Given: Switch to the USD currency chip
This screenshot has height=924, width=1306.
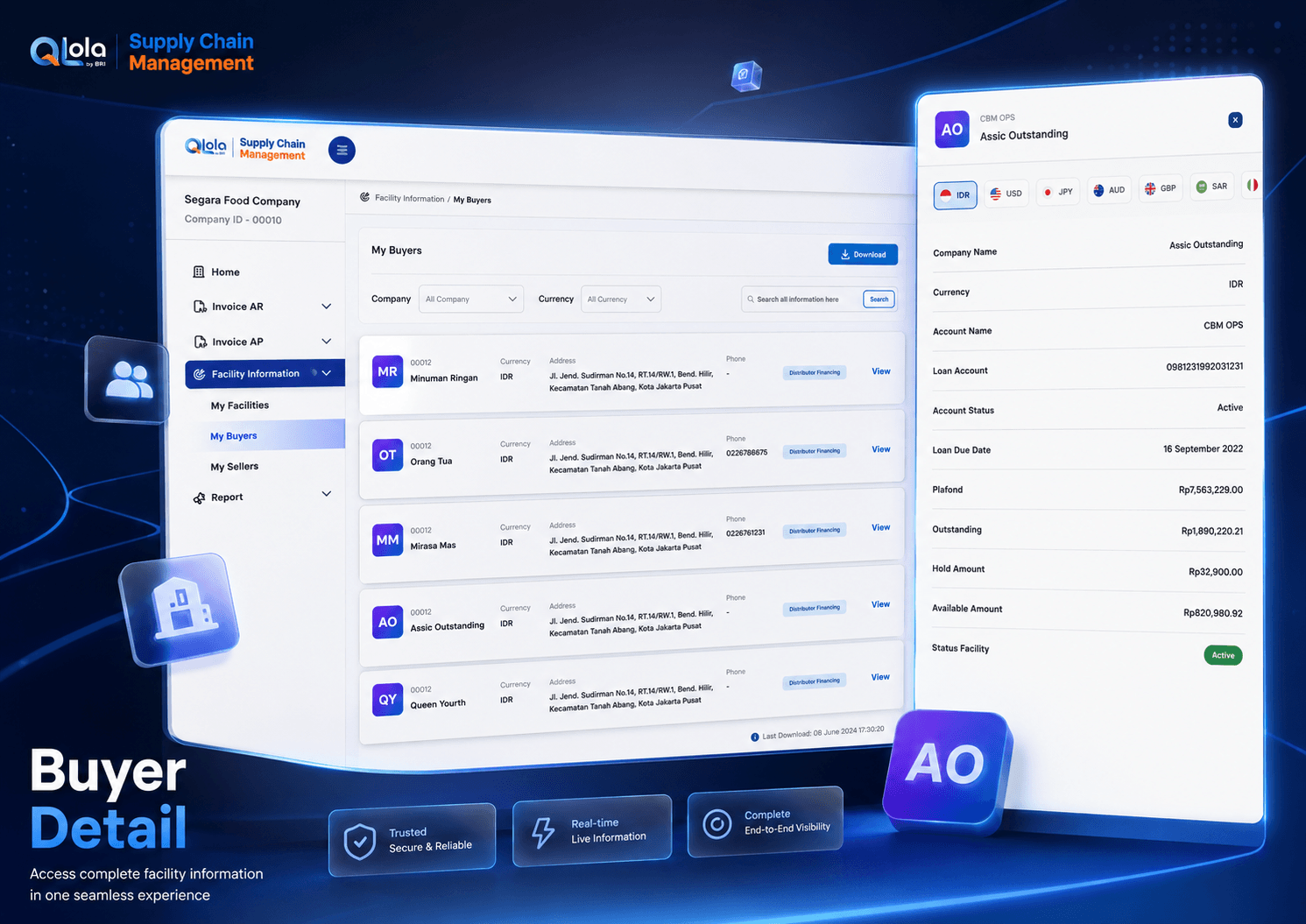Looking at the screenshot, I should (x=1006, y=193).
